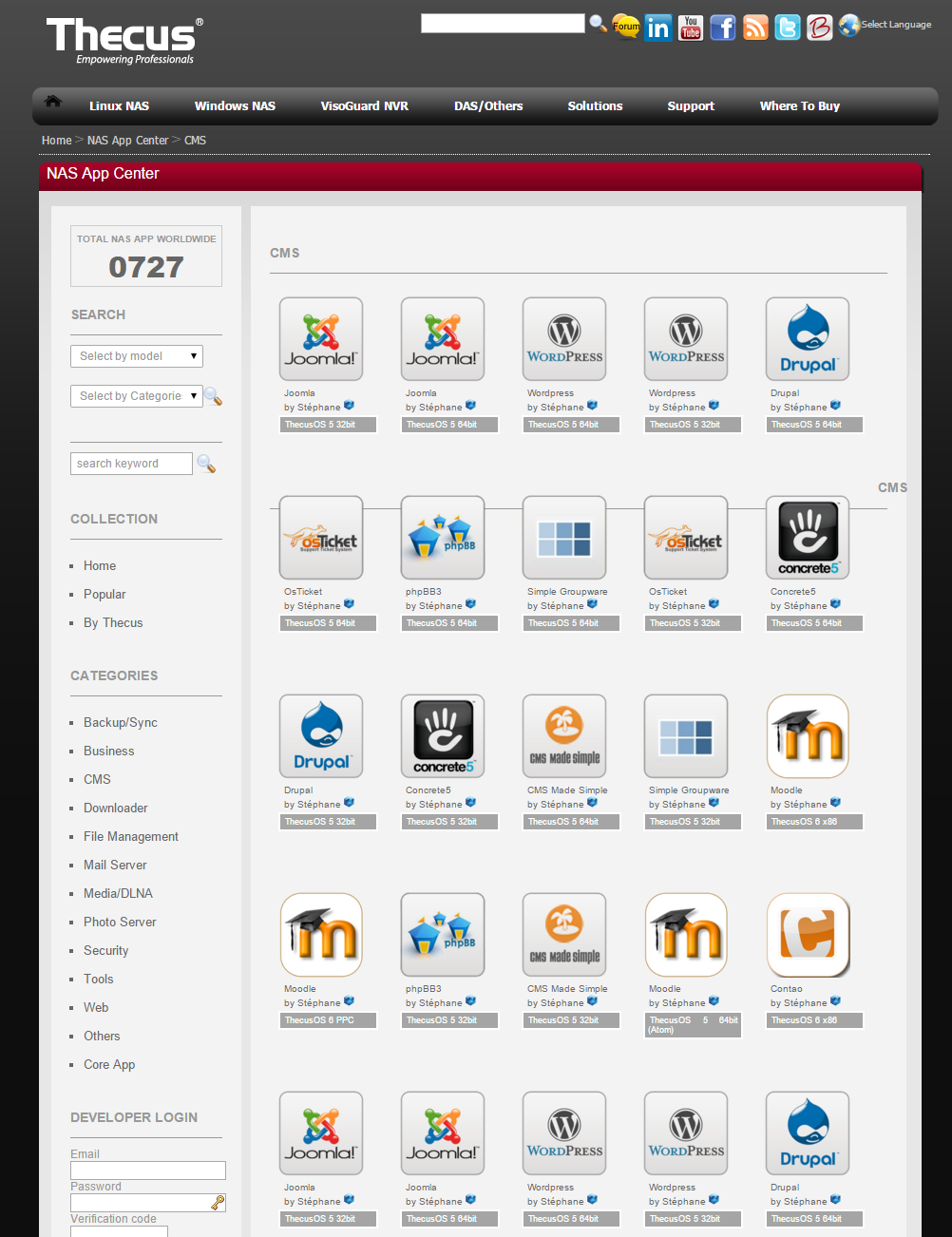This screenshot has width=952, height=1237.
Task: Click the magnifier beside Select by Categorie
Action: [x=214, y=396]
